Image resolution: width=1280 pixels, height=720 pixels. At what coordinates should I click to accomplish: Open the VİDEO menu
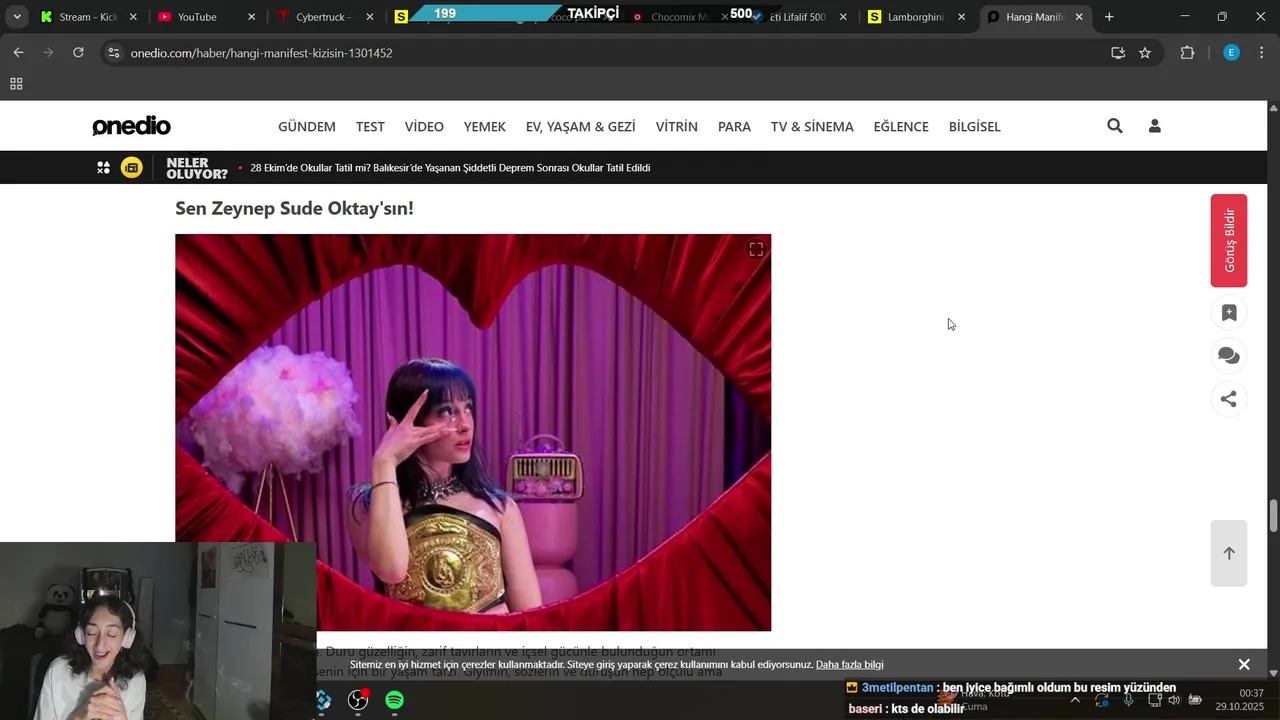[424, 127]
